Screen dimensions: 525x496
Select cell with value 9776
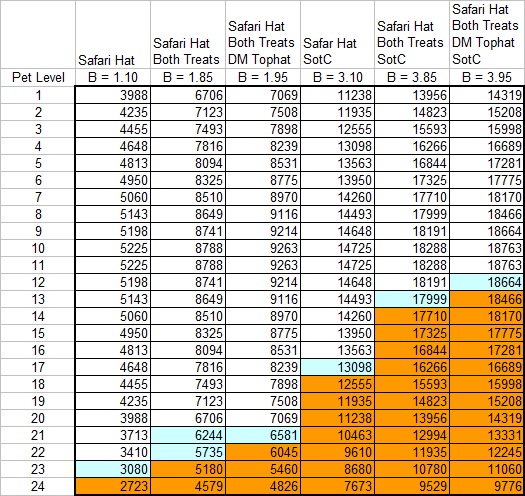point(486,486)
